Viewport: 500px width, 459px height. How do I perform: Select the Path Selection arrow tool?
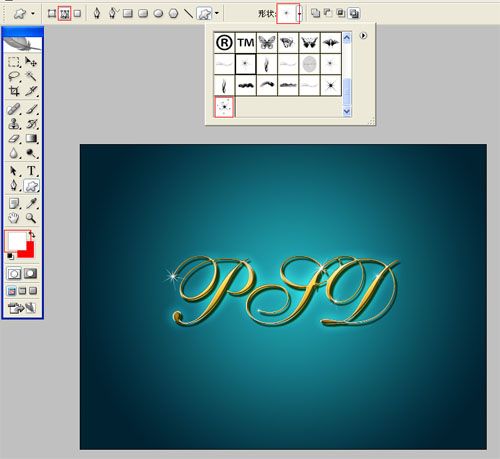14,171
